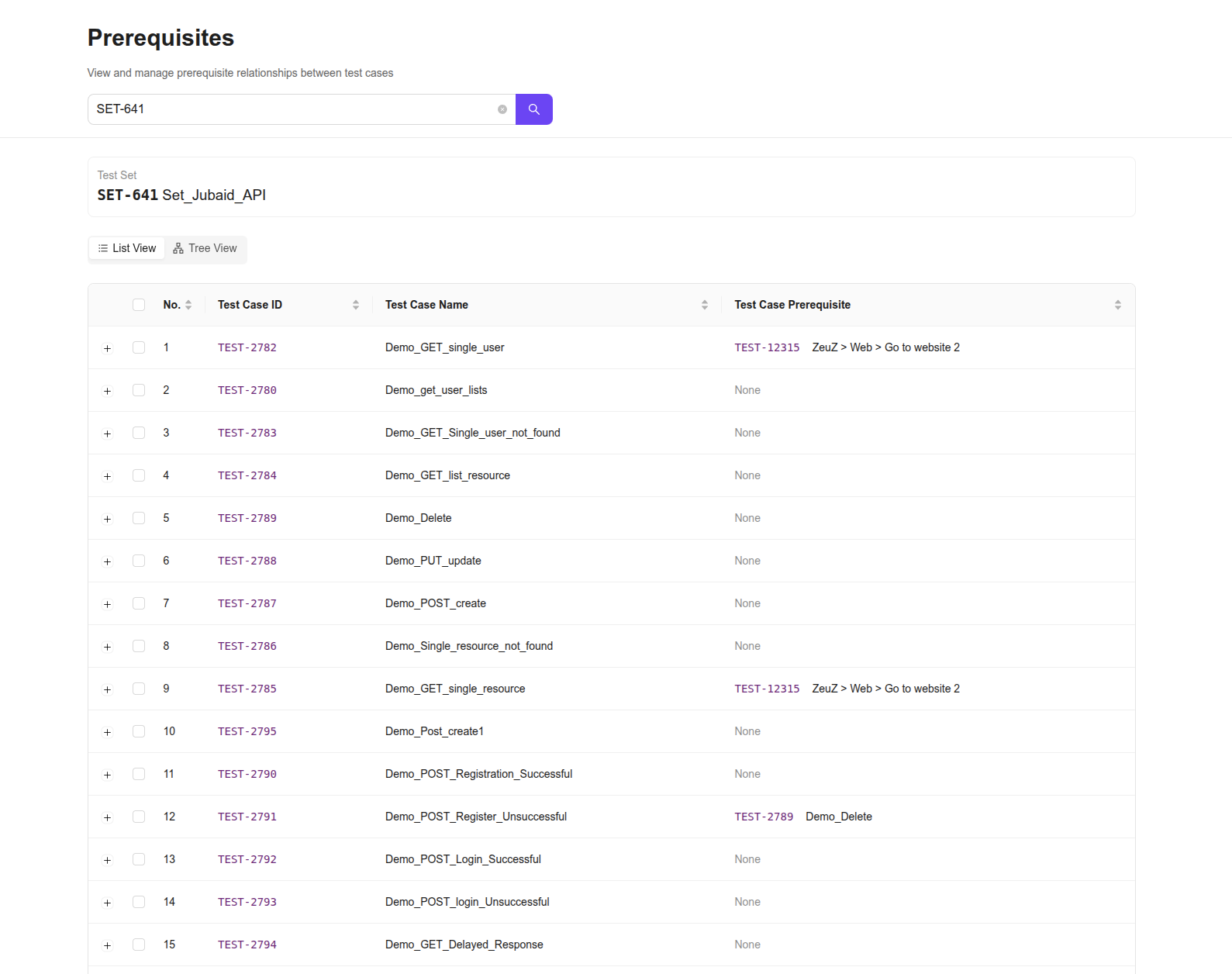Tick the checkbox for Demo_POST_Login_Successful
The image size is (1232, 974).
139,859
